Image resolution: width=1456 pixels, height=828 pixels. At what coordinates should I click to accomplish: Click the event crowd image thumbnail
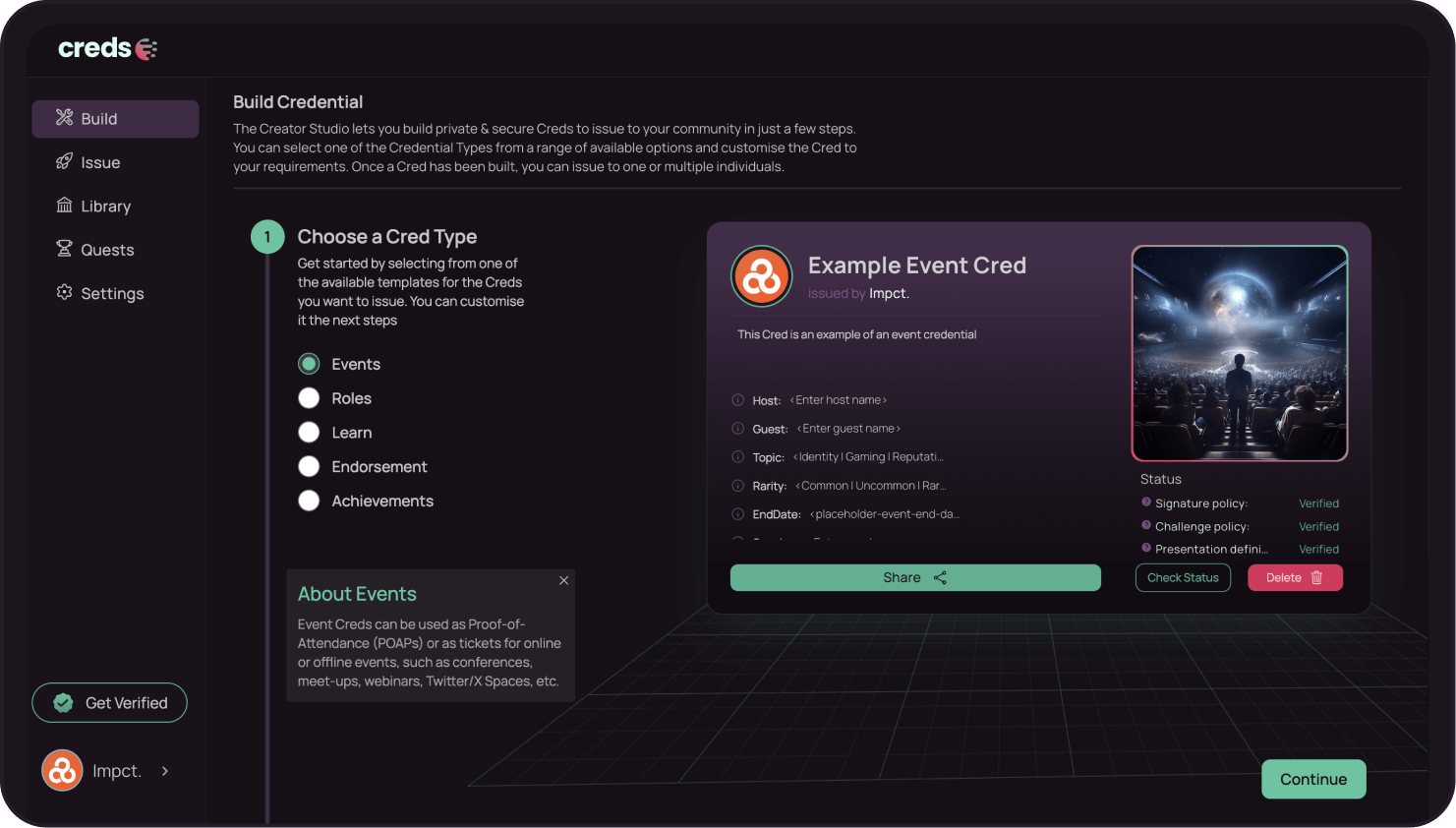click(x=1239, y=353)
